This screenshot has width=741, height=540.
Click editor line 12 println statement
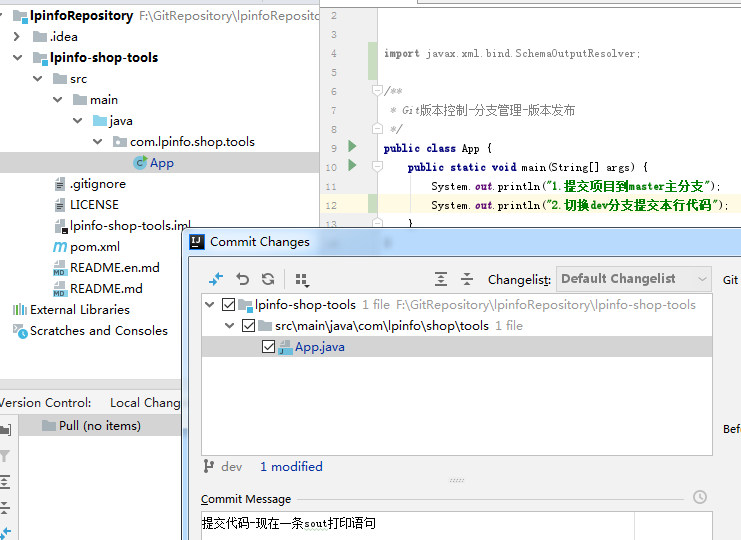pyautogui.click(x=580, y=205)
